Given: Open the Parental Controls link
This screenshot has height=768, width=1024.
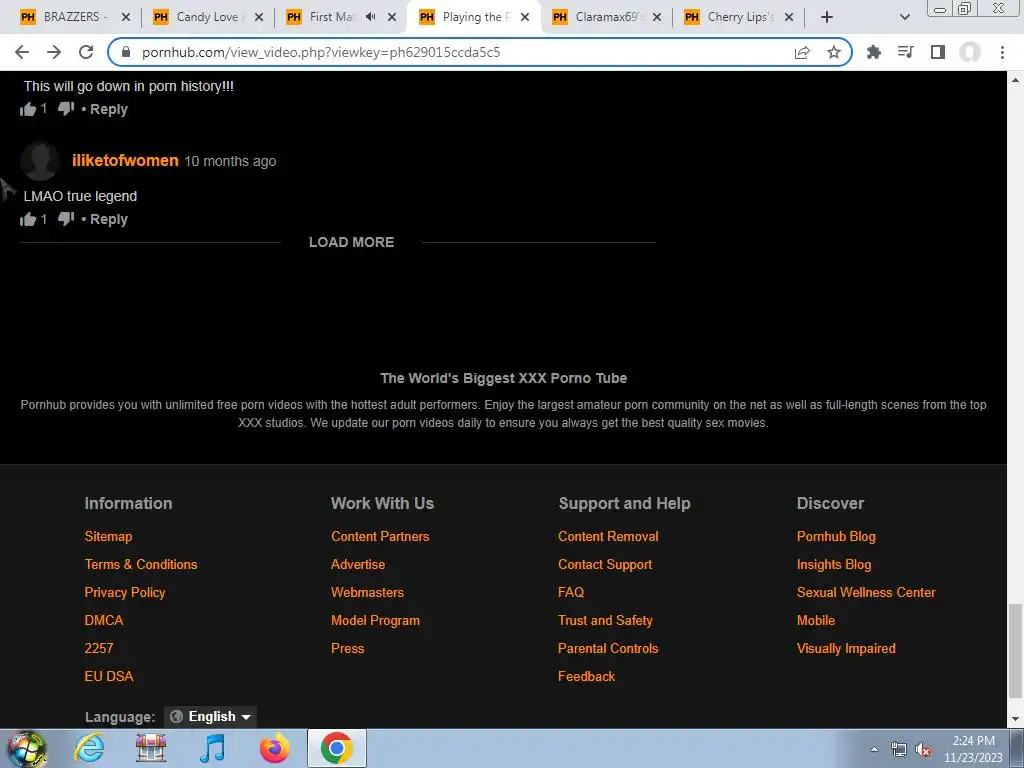Looking at the screenshot, I should 608,648.
